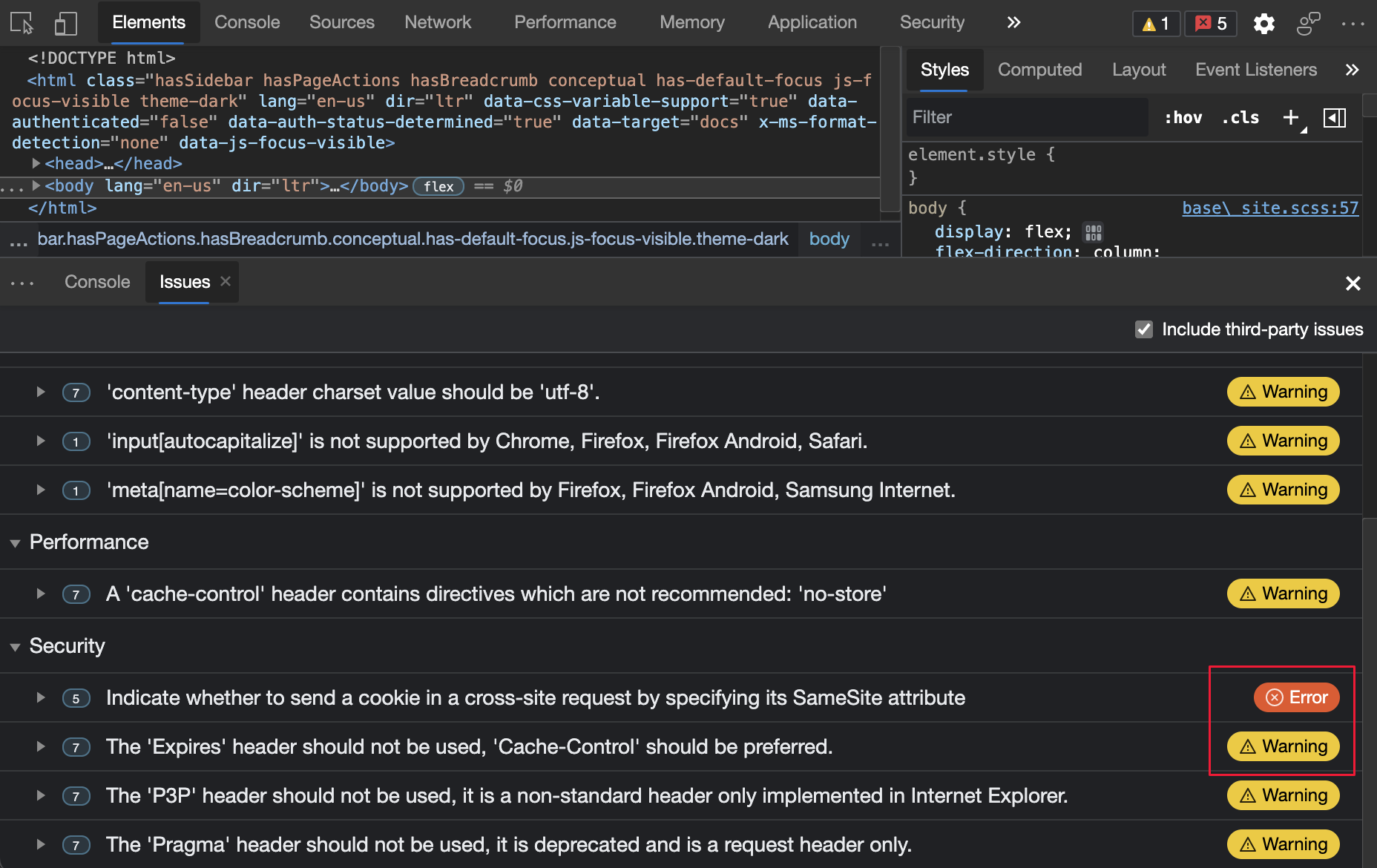Uncheck Include third-party issues

(x=1143, y=329)
